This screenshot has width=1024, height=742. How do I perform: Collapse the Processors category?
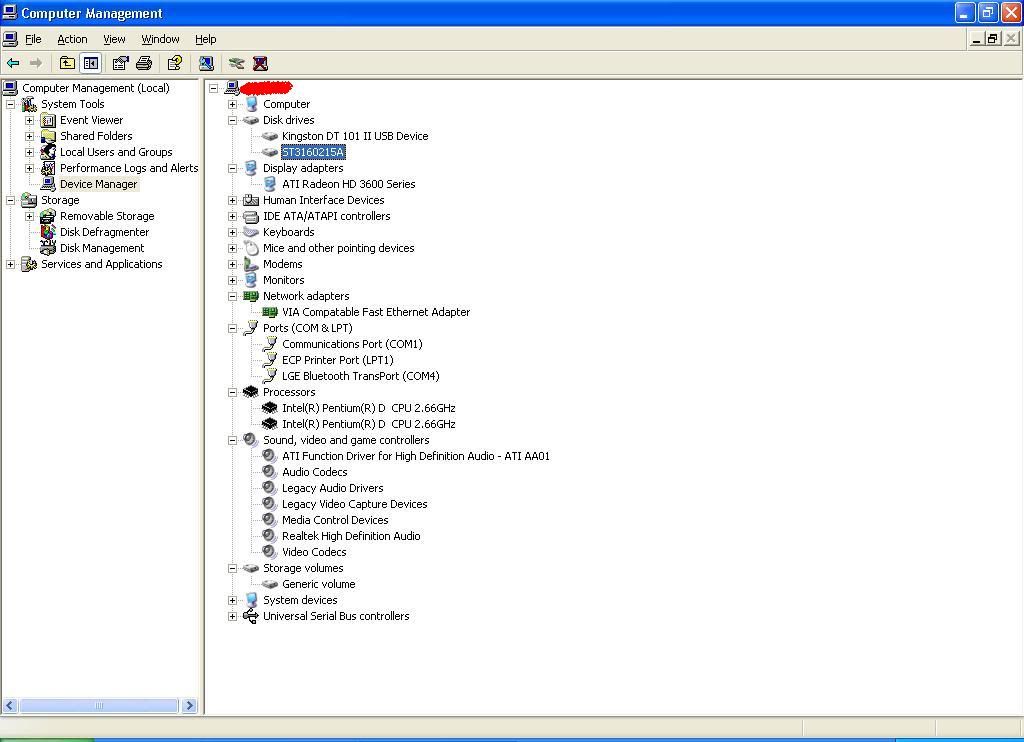point(232,393)
